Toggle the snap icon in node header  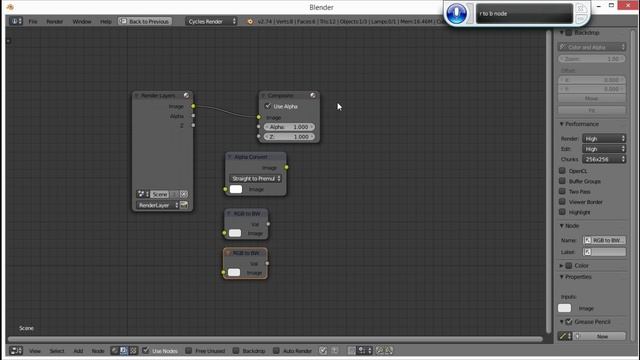click(352, 350)
